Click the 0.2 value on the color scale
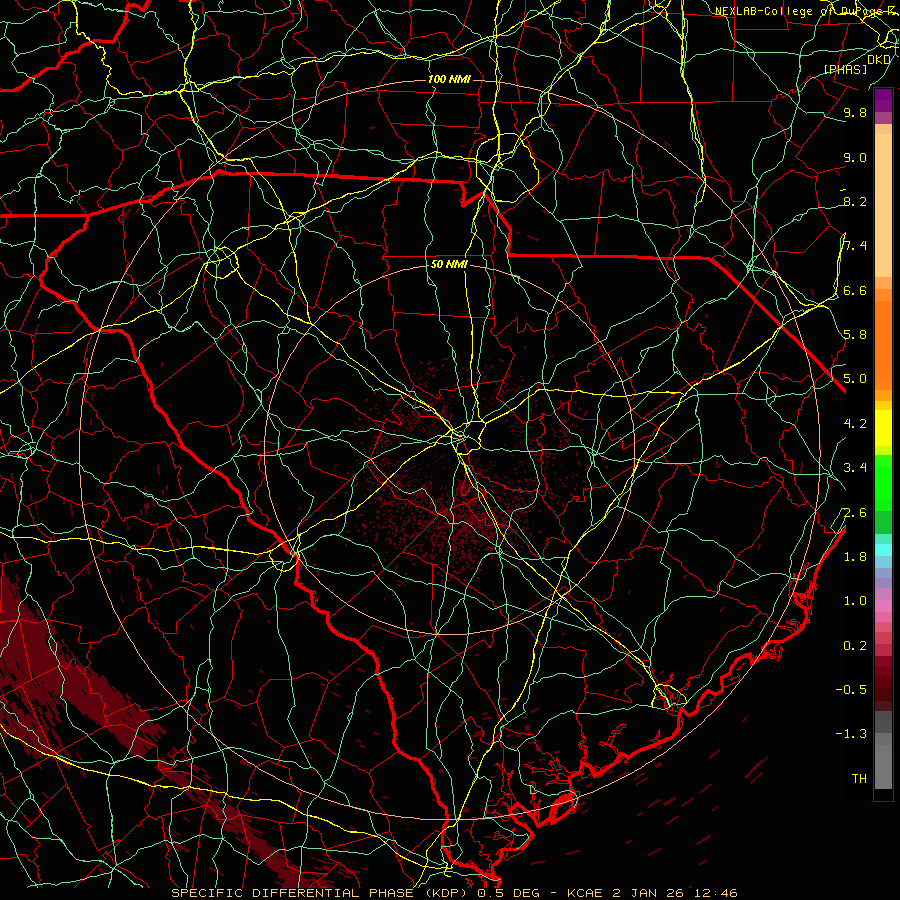Image resolution: width=900 pixels, height=900 pixels. 855,646
